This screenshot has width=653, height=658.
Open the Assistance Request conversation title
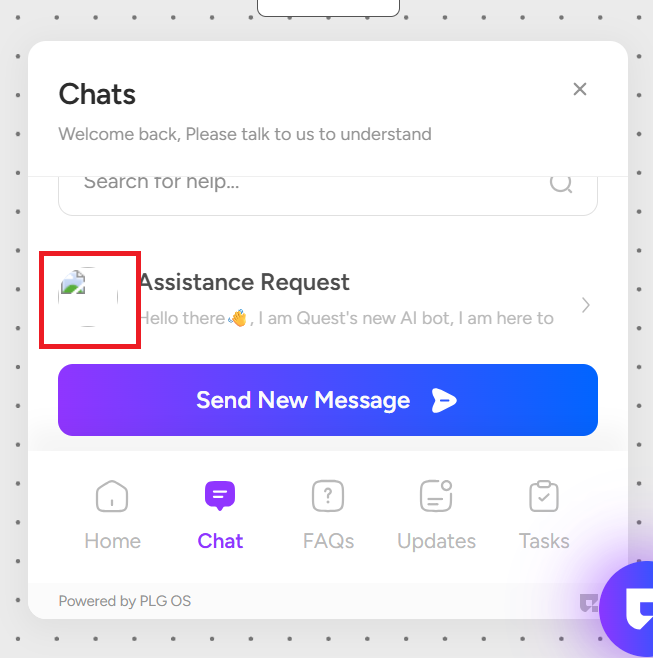click(x=244, y=282)
